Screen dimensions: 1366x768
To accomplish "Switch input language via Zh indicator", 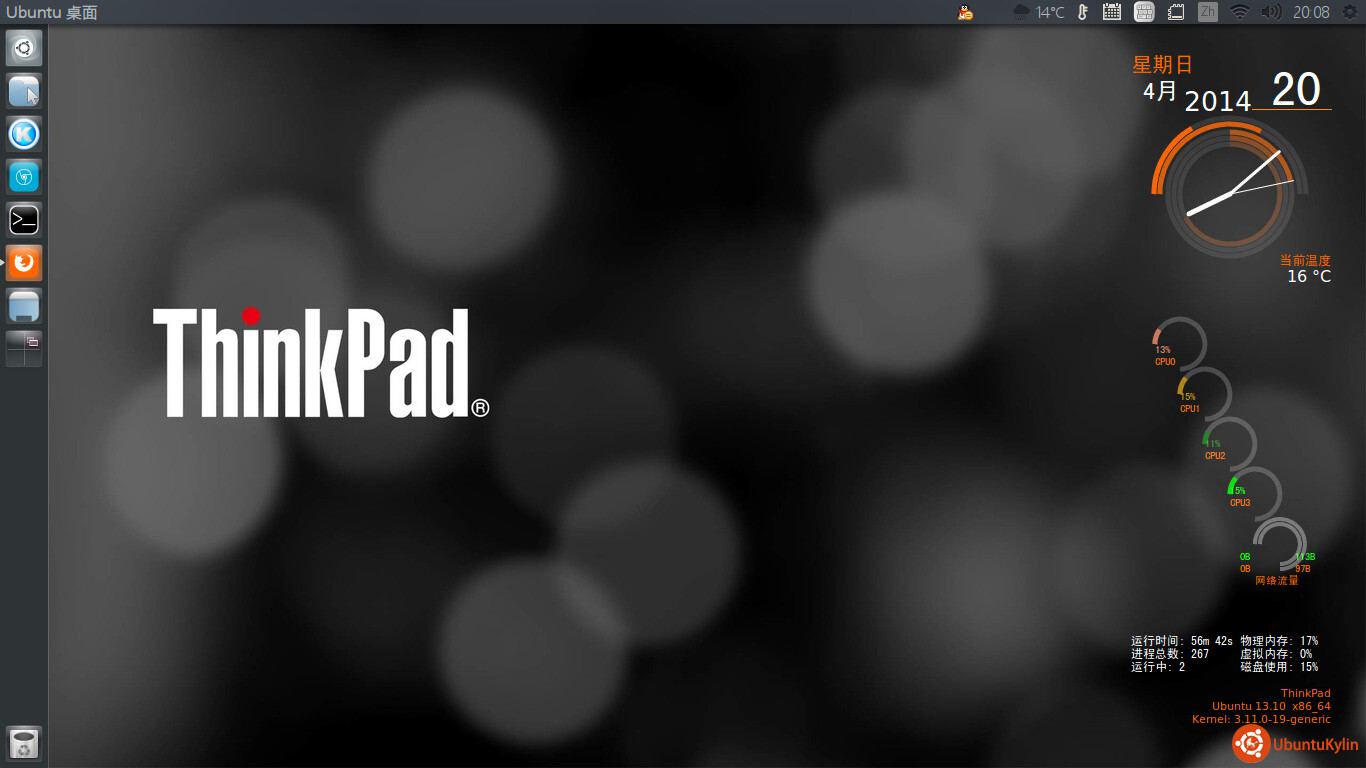I will 1208,12.
